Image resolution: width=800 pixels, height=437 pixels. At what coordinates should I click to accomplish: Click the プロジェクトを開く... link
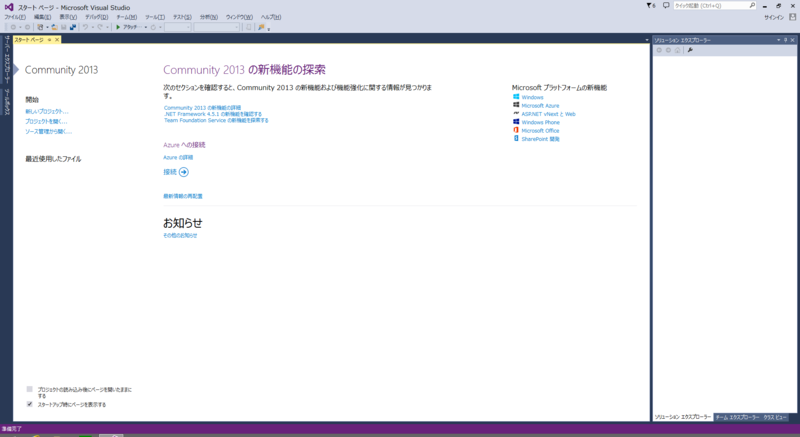point(46,121)
